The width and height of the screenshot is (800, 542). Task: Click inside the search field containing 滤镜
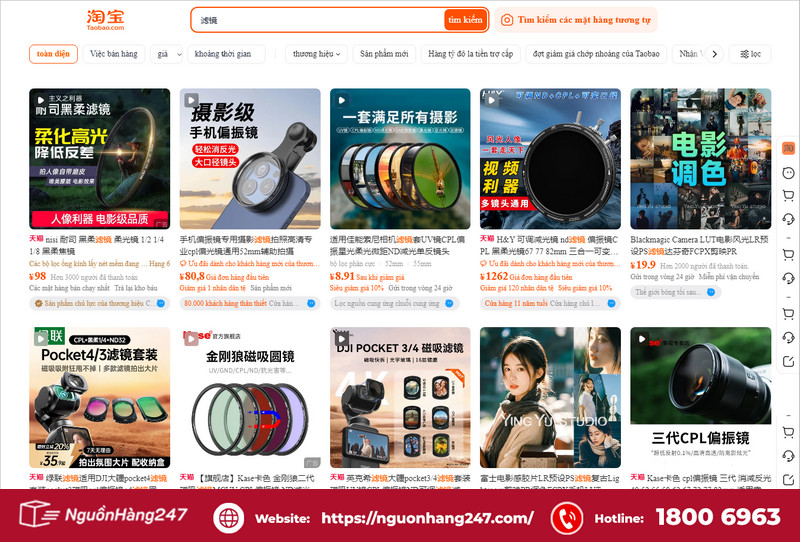(319, 20)
